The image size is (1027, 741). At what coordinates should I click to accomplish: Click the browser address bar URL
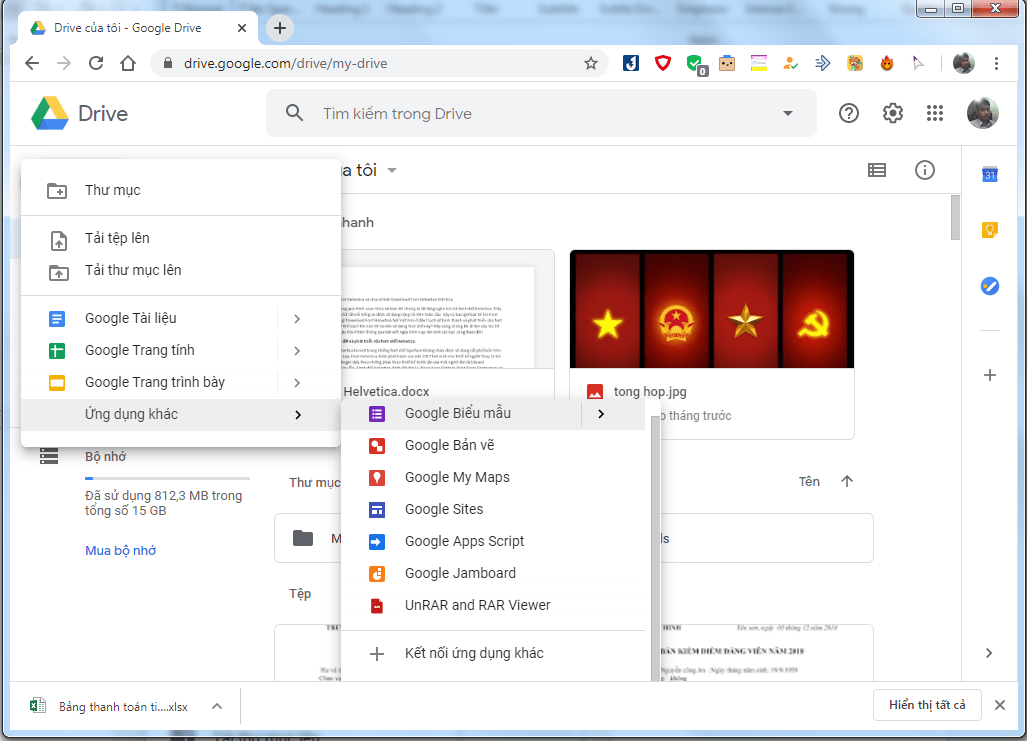click(x=286, y=64)
